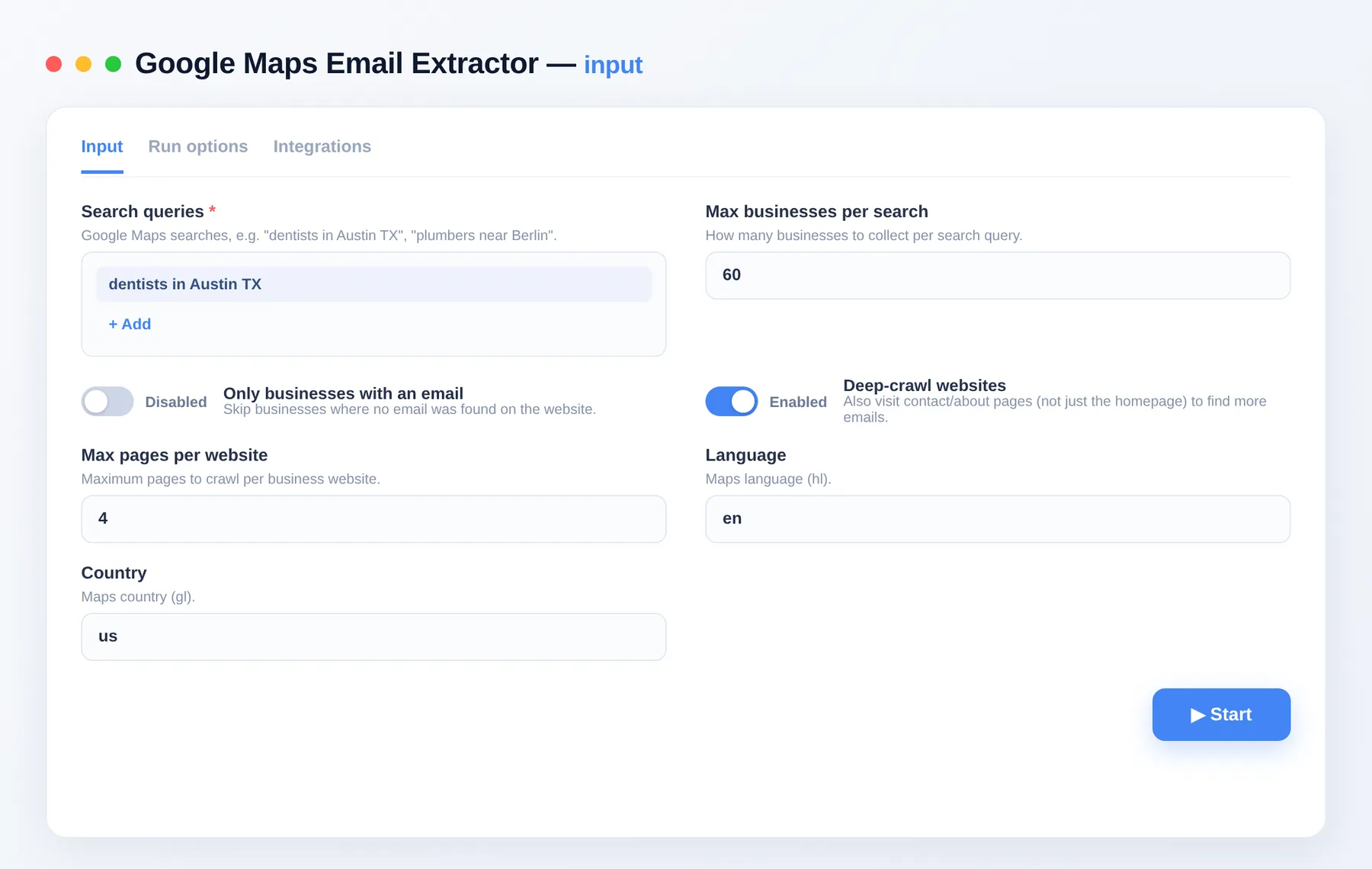Click the 'Country' field label
Viewport: 1372px width, 869px height.
[114, 572]
